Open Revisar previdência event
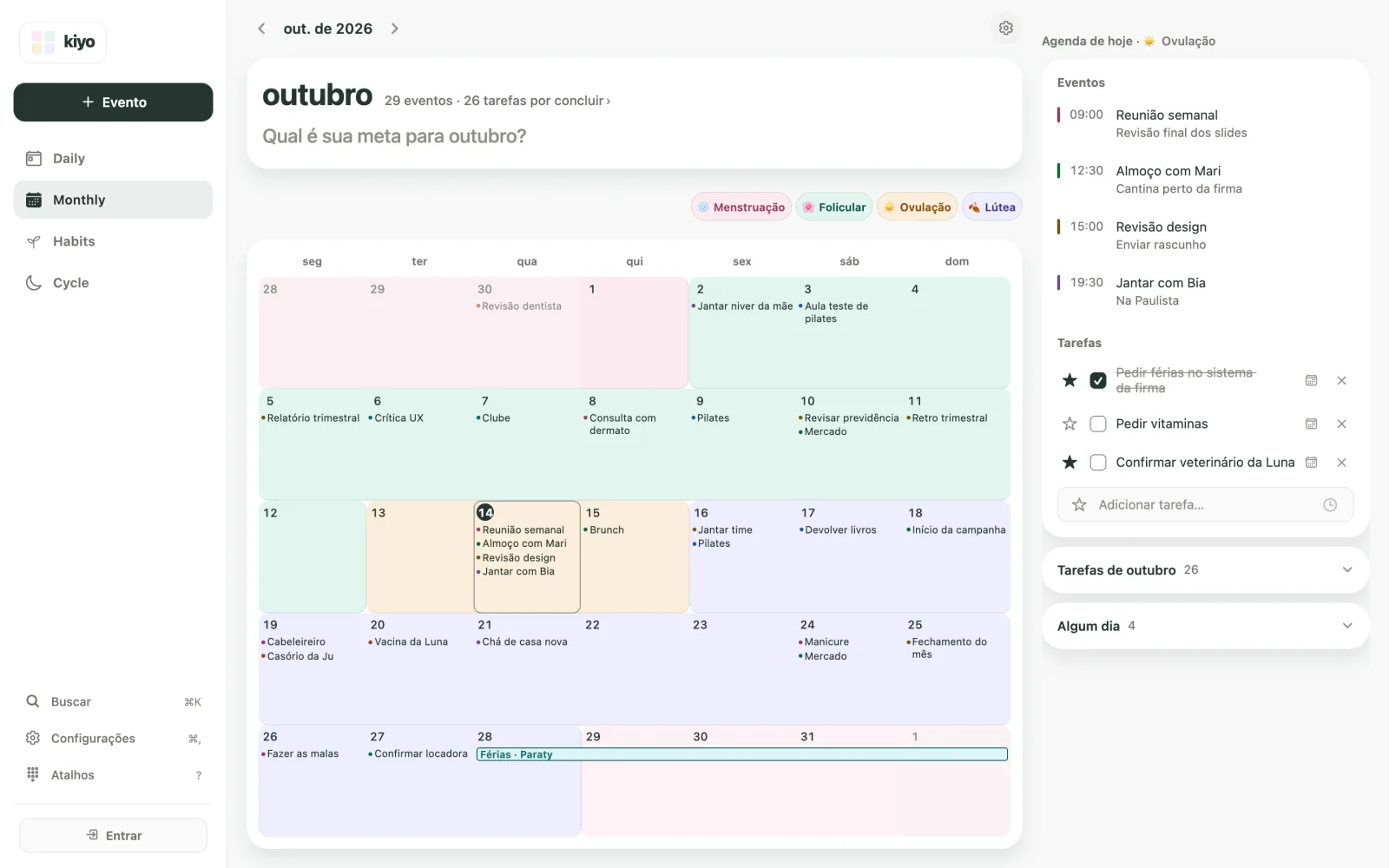 coord(849,418)
